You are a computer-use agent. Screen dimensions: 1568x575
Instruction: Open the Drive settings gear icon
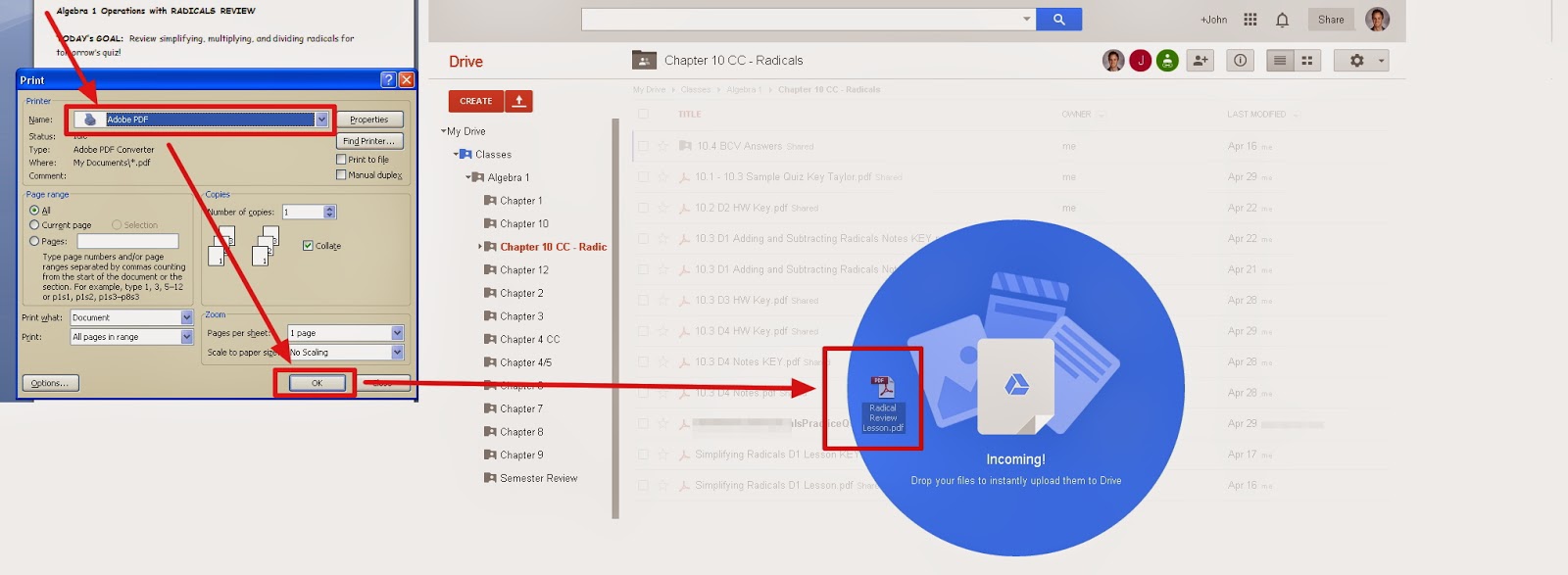point(1356,61)
